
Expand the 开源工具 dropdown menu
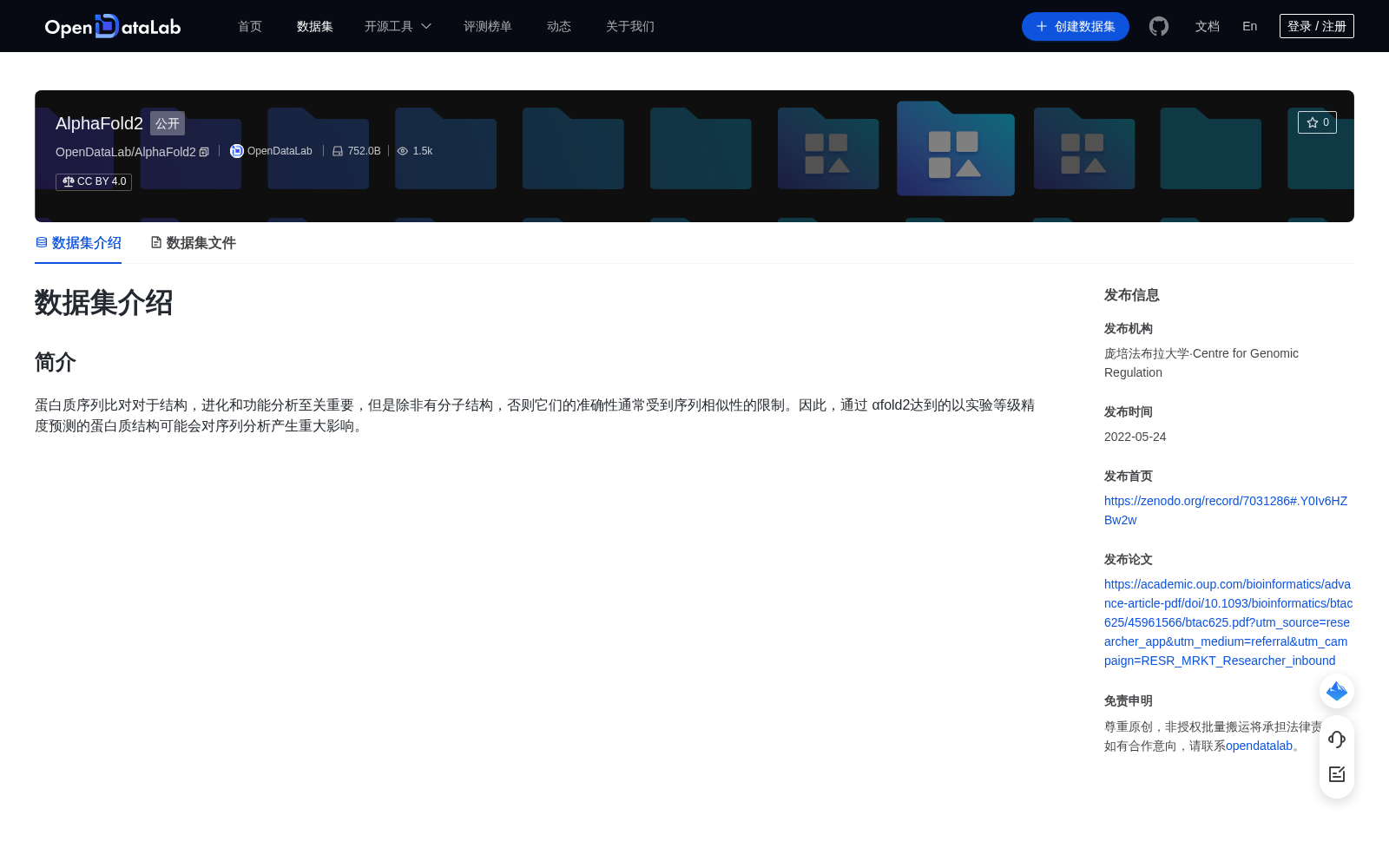coord(398,26)
